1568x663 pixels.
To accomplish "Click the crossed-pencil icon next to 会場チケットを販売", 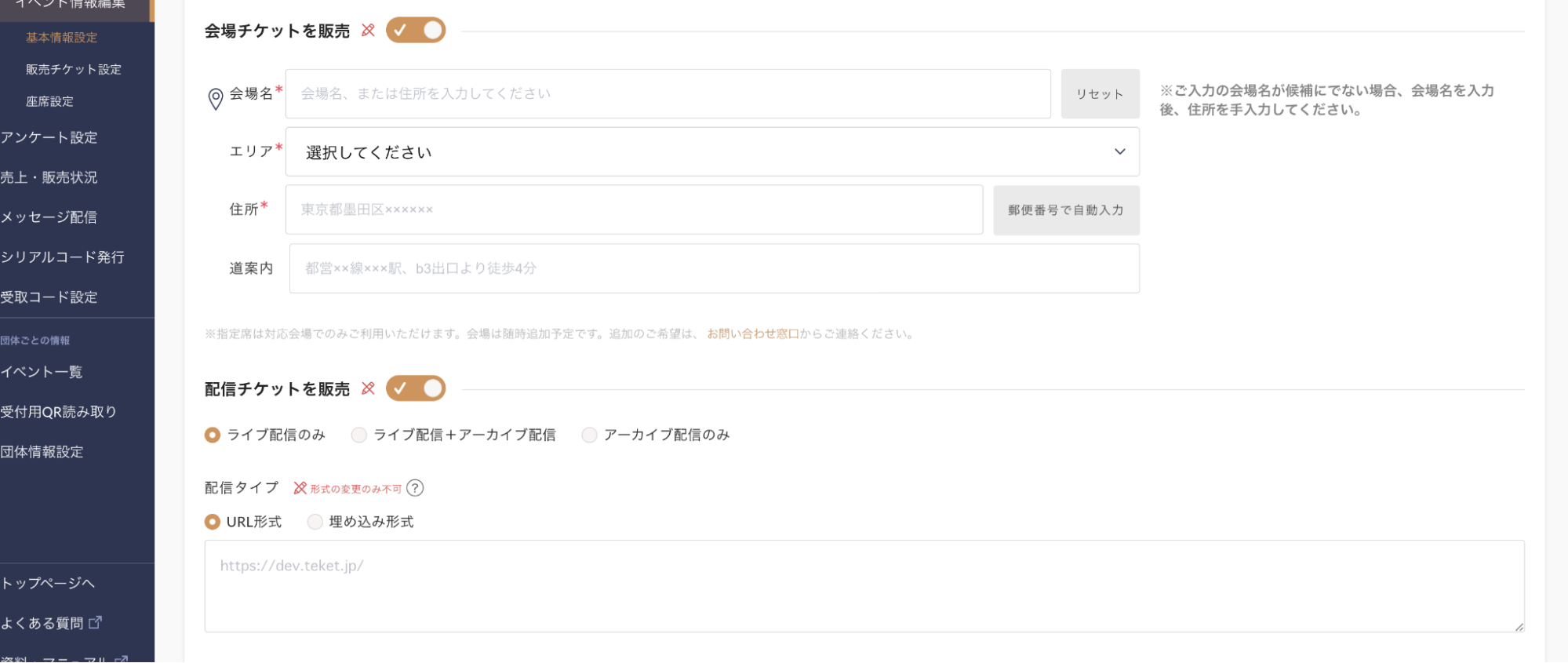I will (368, 31).
